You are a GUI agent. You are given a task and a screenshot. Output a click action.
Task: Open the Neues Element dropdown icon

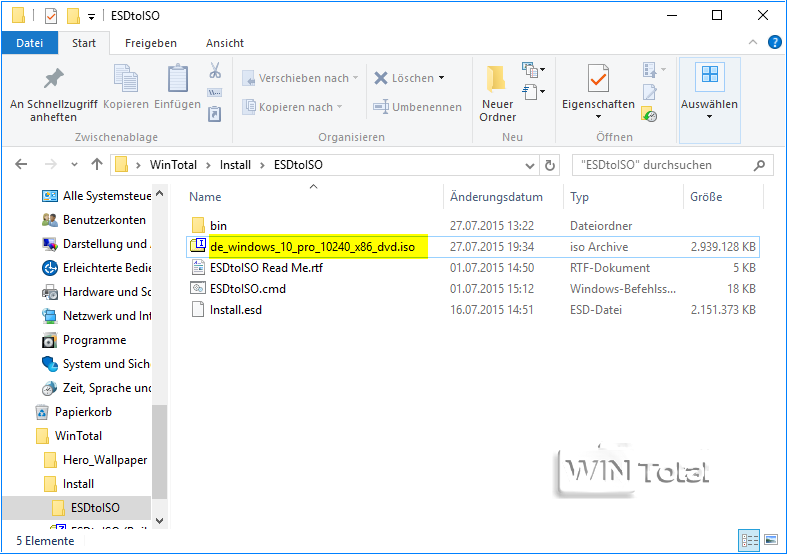click(x=534, y=70)
